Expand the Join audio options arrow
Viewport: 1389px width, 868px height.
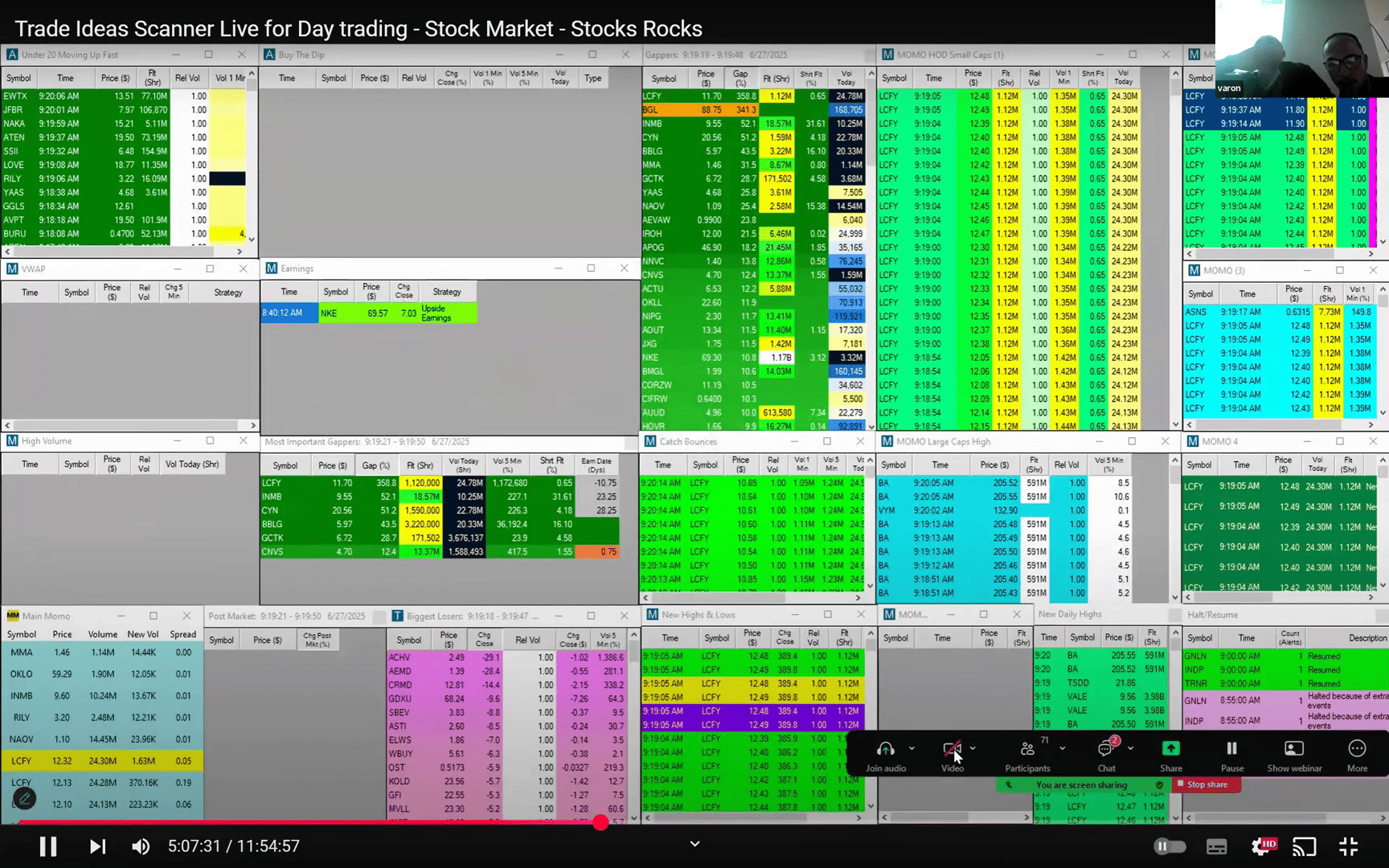(x=912, y=748)
